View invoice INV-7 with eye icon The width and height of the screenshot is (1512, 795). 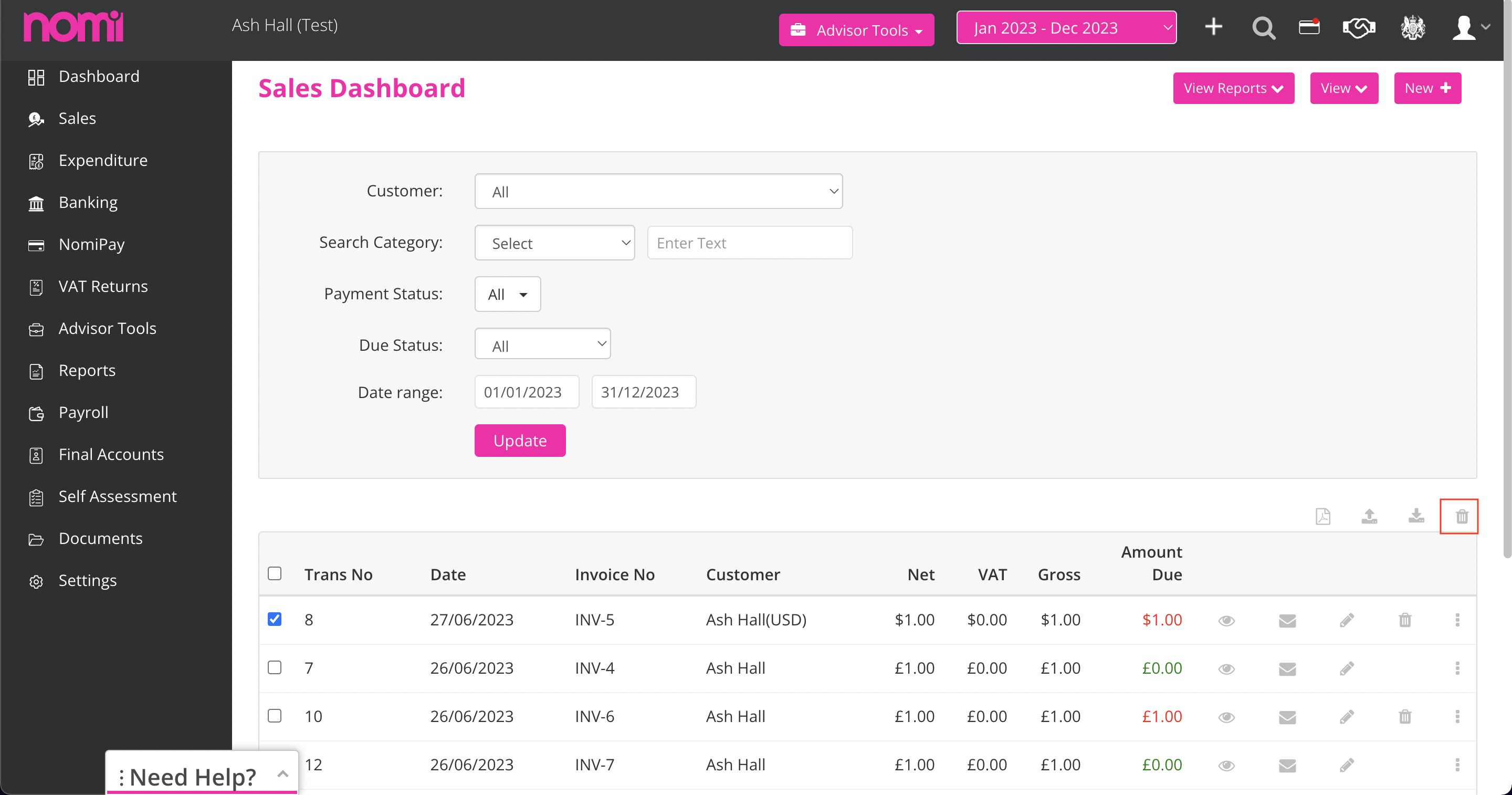tap(1226, 765)
